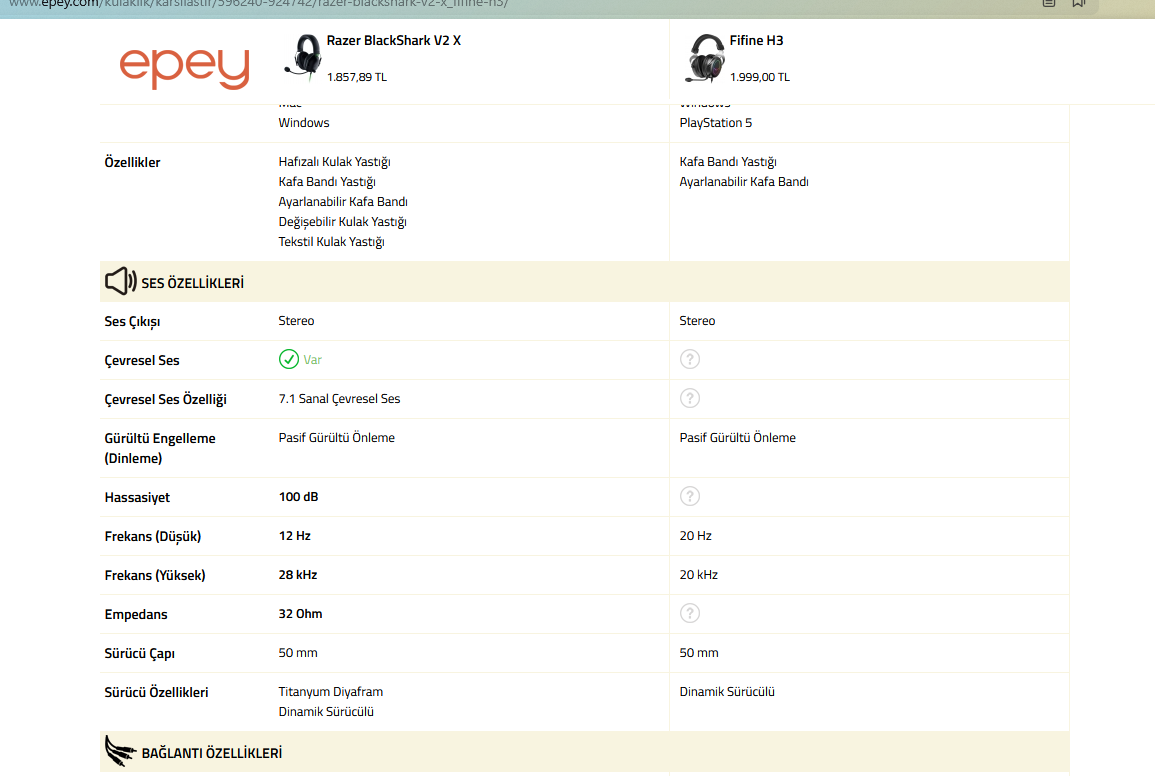Click the 100 dB sensitivity value
The height and width of the screenshot is (776, 1155).
point(298,497)
